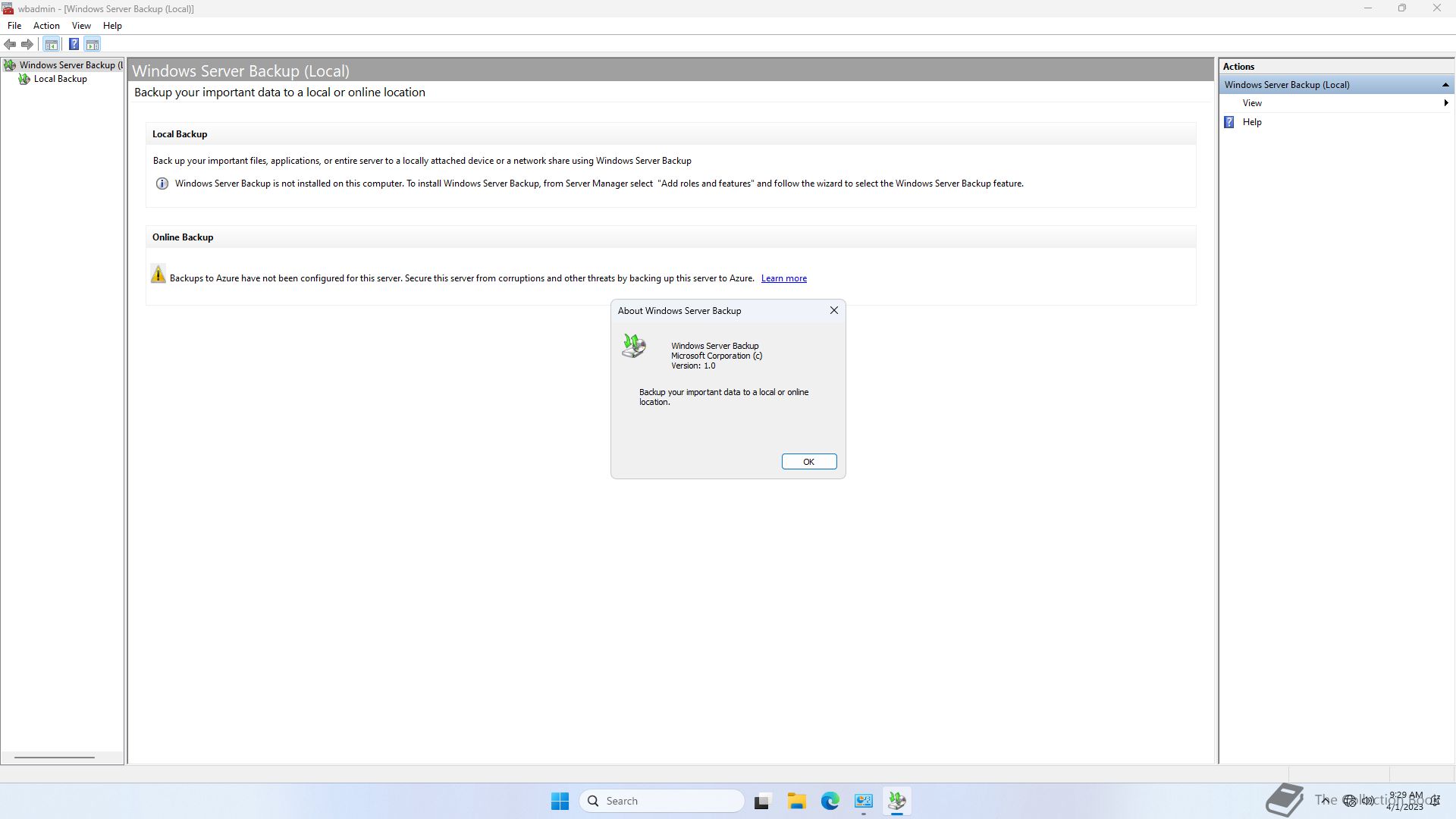Toggle Show/Hide Console Tree toolbar icon

(52, 44)
